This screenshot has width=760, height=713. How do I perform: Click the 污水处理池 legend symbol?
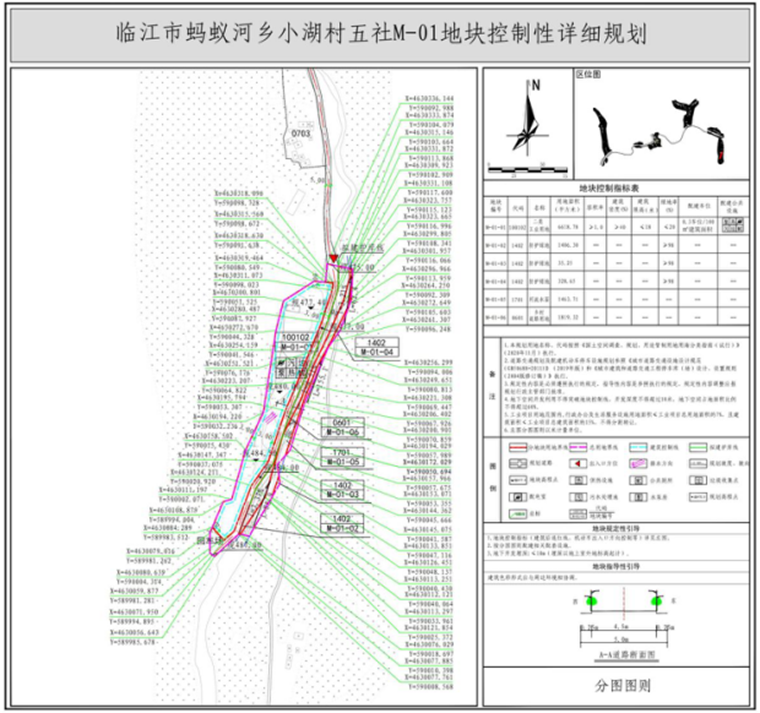(578, 497)
